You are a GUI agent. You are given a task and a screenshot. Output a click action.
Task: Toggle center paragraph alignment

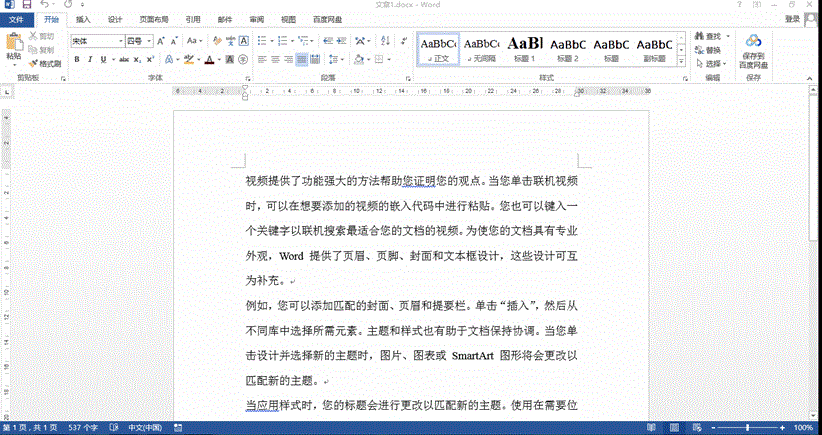(276, 59)
